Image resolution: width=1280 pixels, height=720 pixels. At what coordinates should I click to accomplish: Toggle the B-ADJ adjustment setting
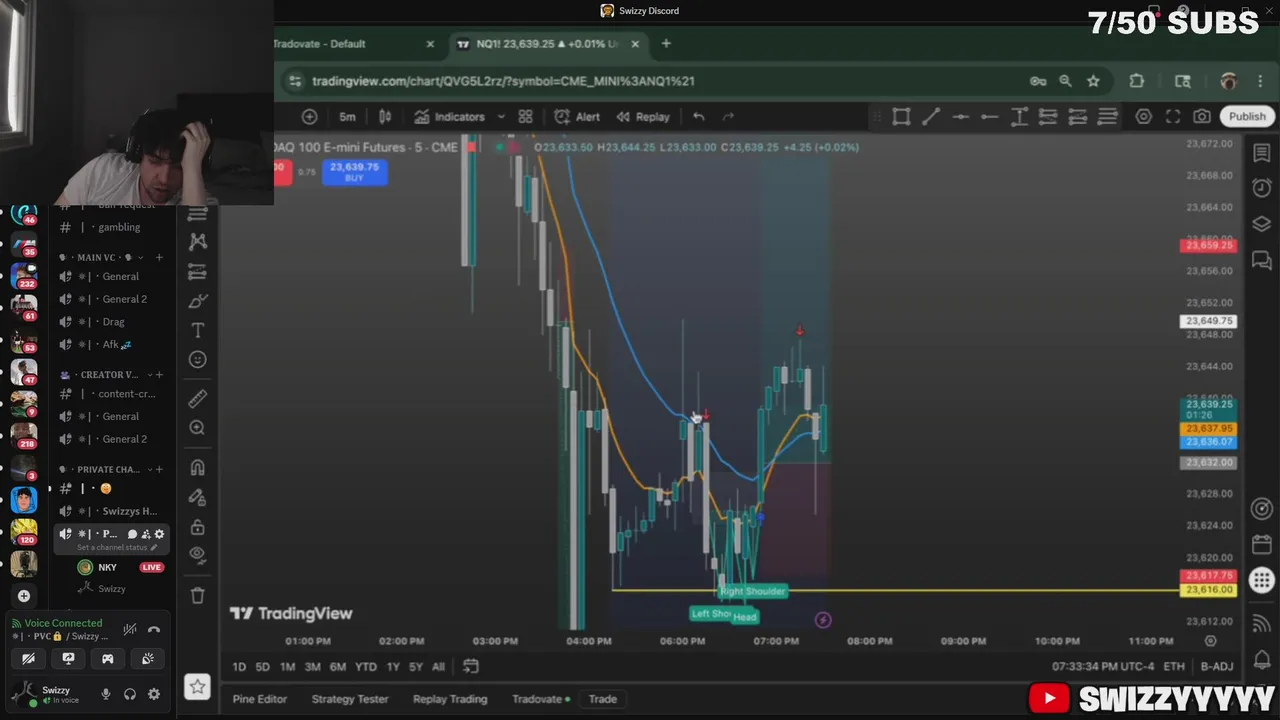[x=1217, y=667]
